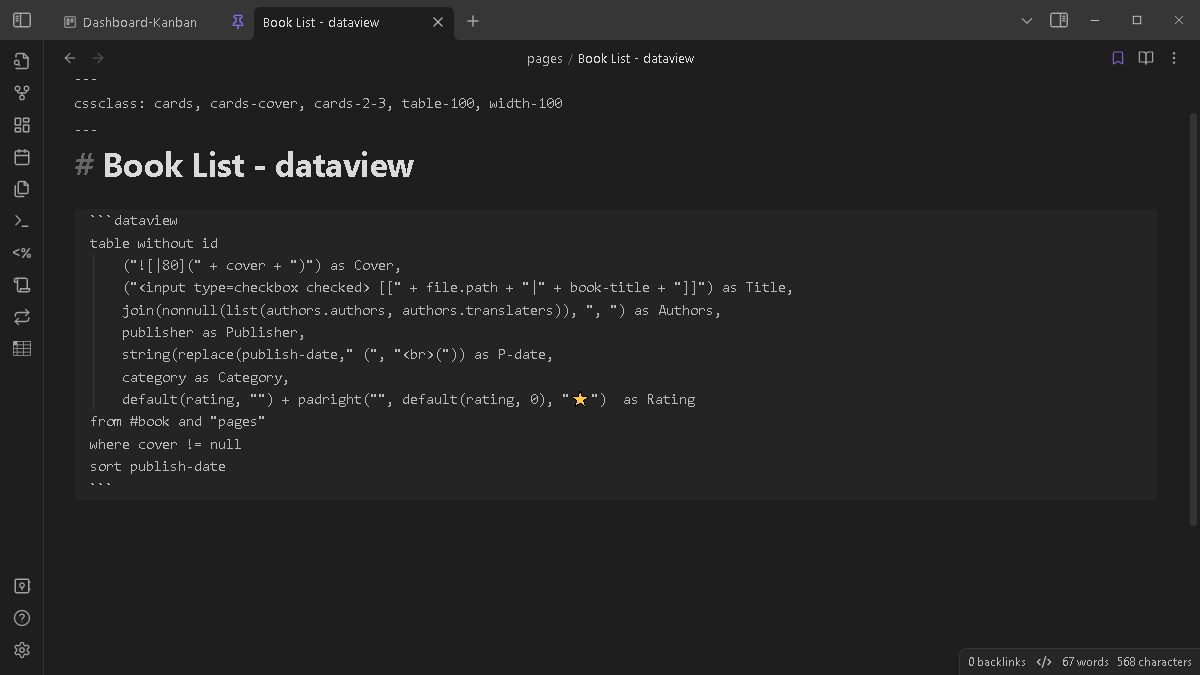Click the 'pages' breadcrumb link
Image resolution: width=1200 pixels, height=675 pixels.
point(545,58)
